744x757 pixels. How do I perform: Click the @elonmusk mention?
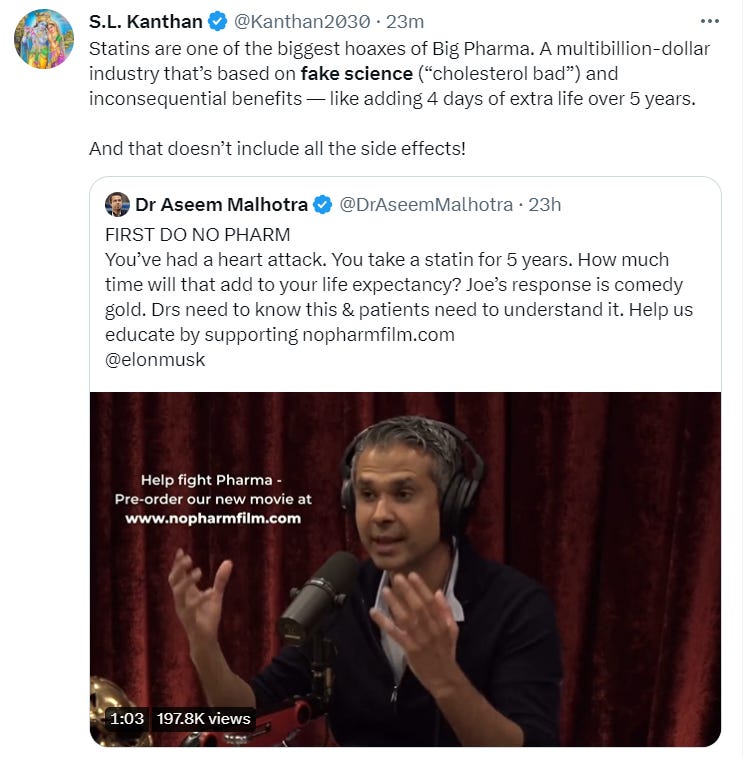pos(155,360)
